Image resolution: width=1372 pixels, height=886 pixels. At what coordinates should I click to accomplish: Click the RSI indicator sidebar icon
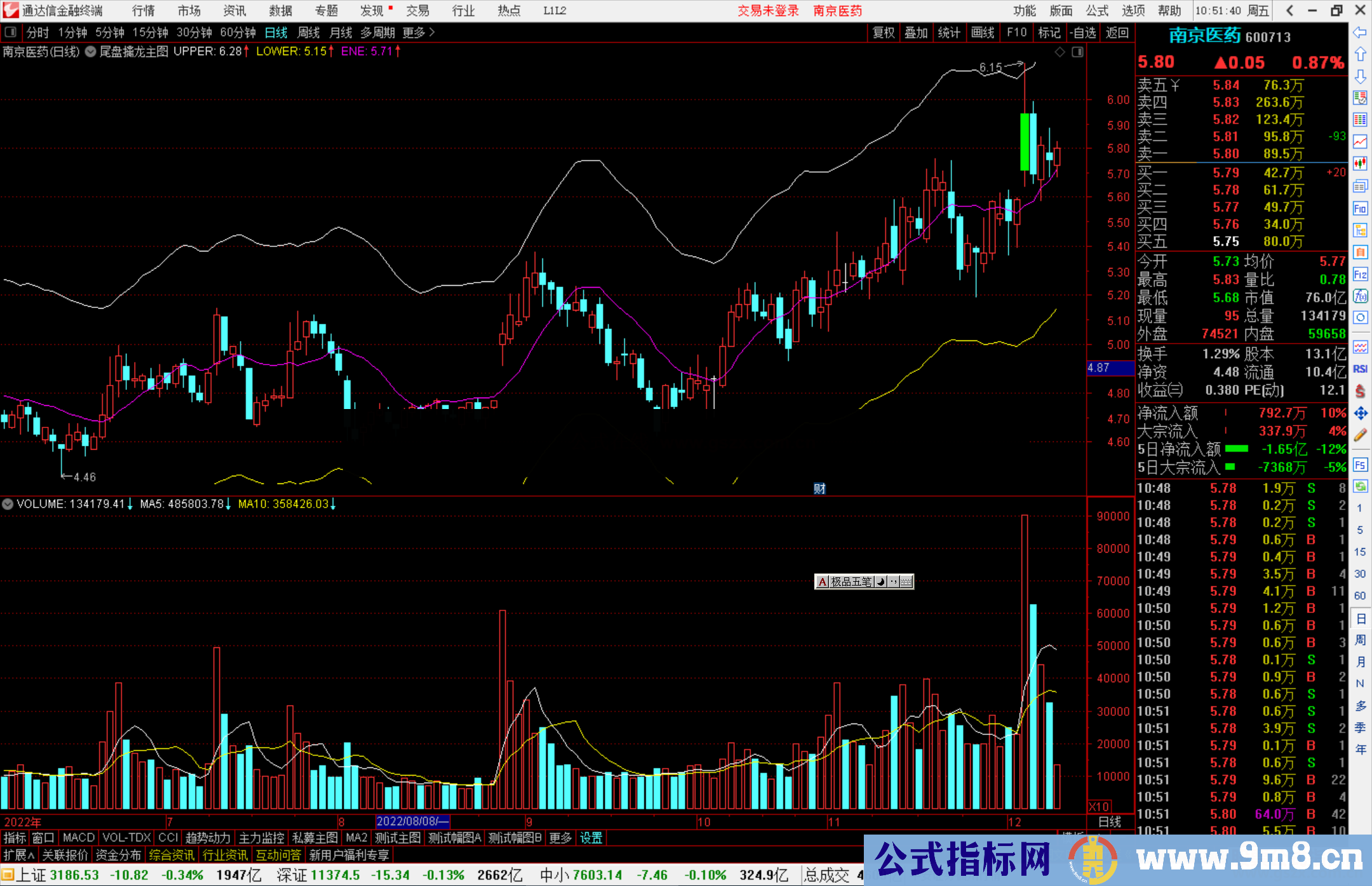coord(1360,369)
